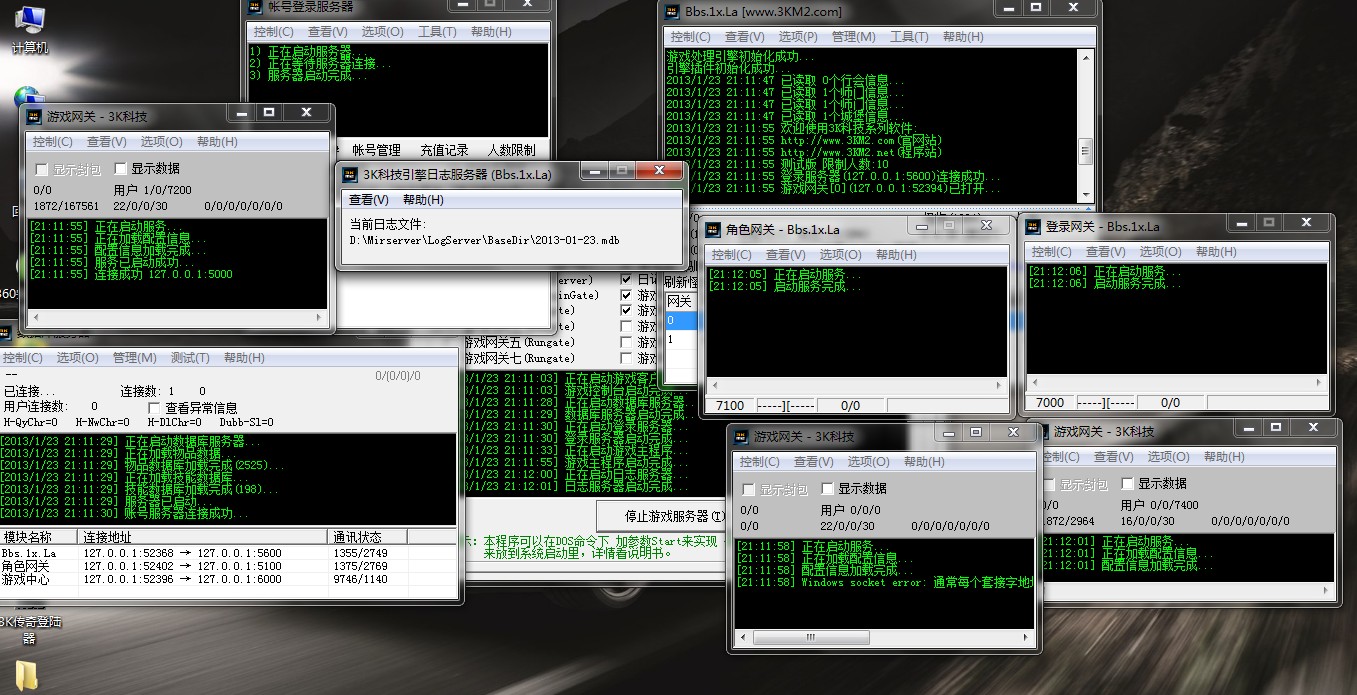Viewport: 1357px width, 695px height.
Task: Open 控制(C) menu in 游戏网关 window with socket error
Action: coord(760,462)
